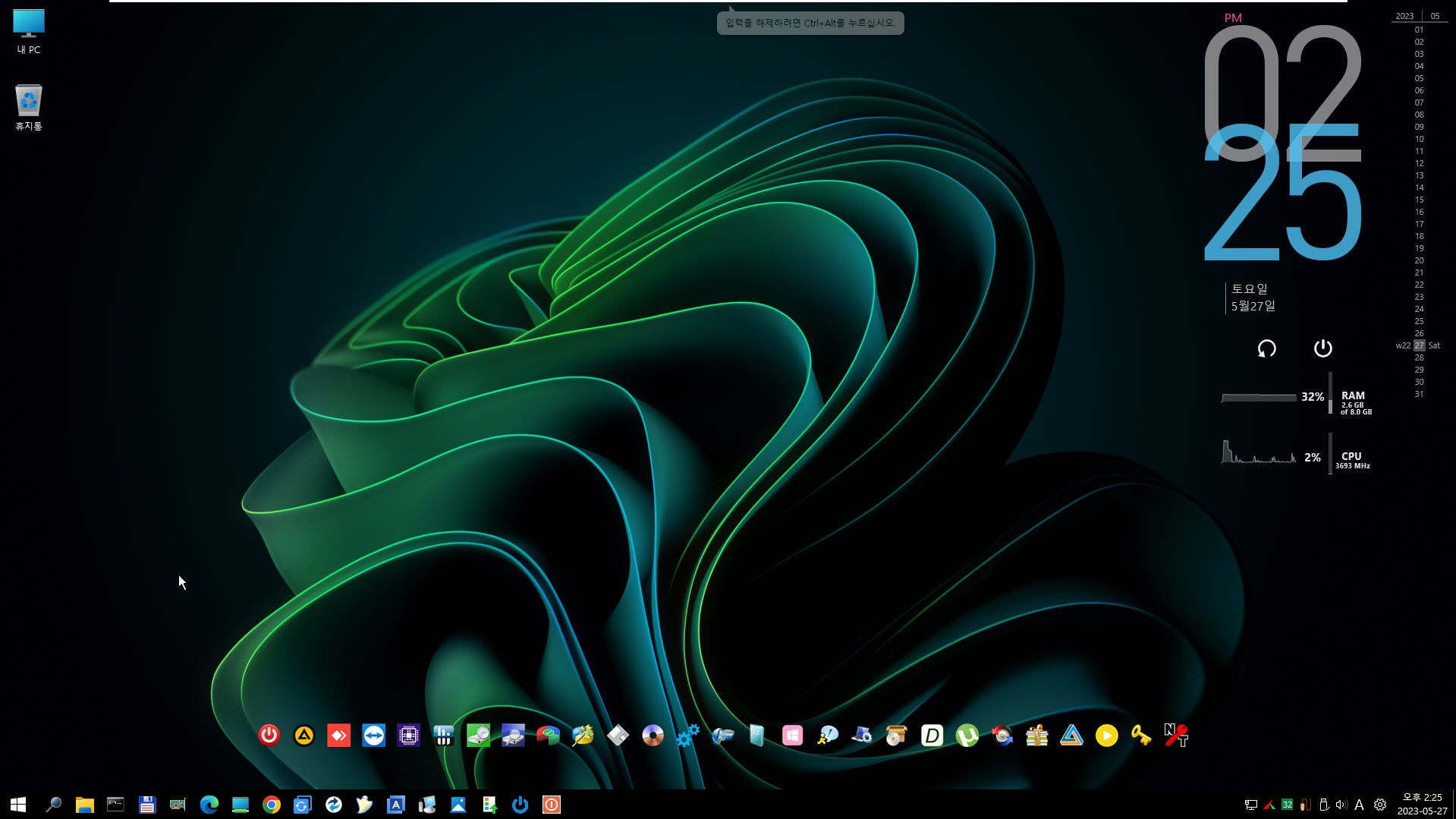The height and width of the screenshot is (819, 1456).
Task: Launch CrystalDiskMark green drive icon
Action: (478, 735)
